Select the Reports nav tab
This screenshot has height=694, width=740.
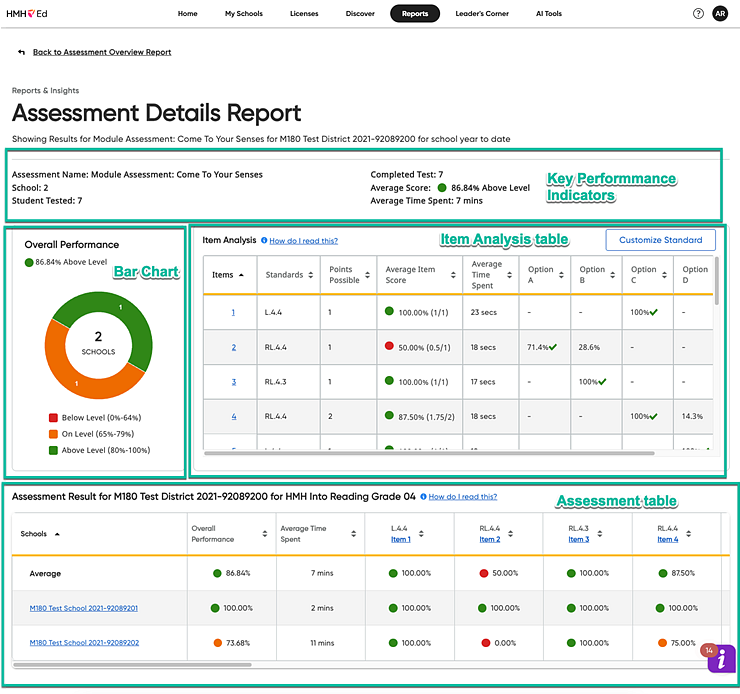coord(415,14)
